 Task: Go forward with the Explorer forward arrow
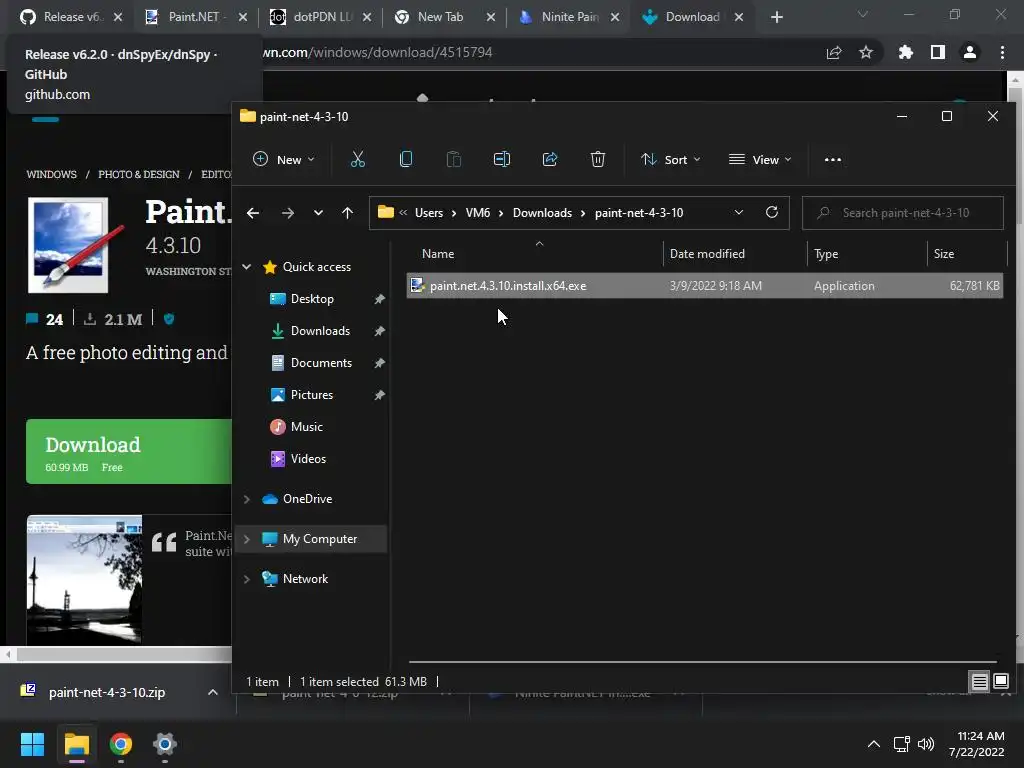tap(287, 213)
